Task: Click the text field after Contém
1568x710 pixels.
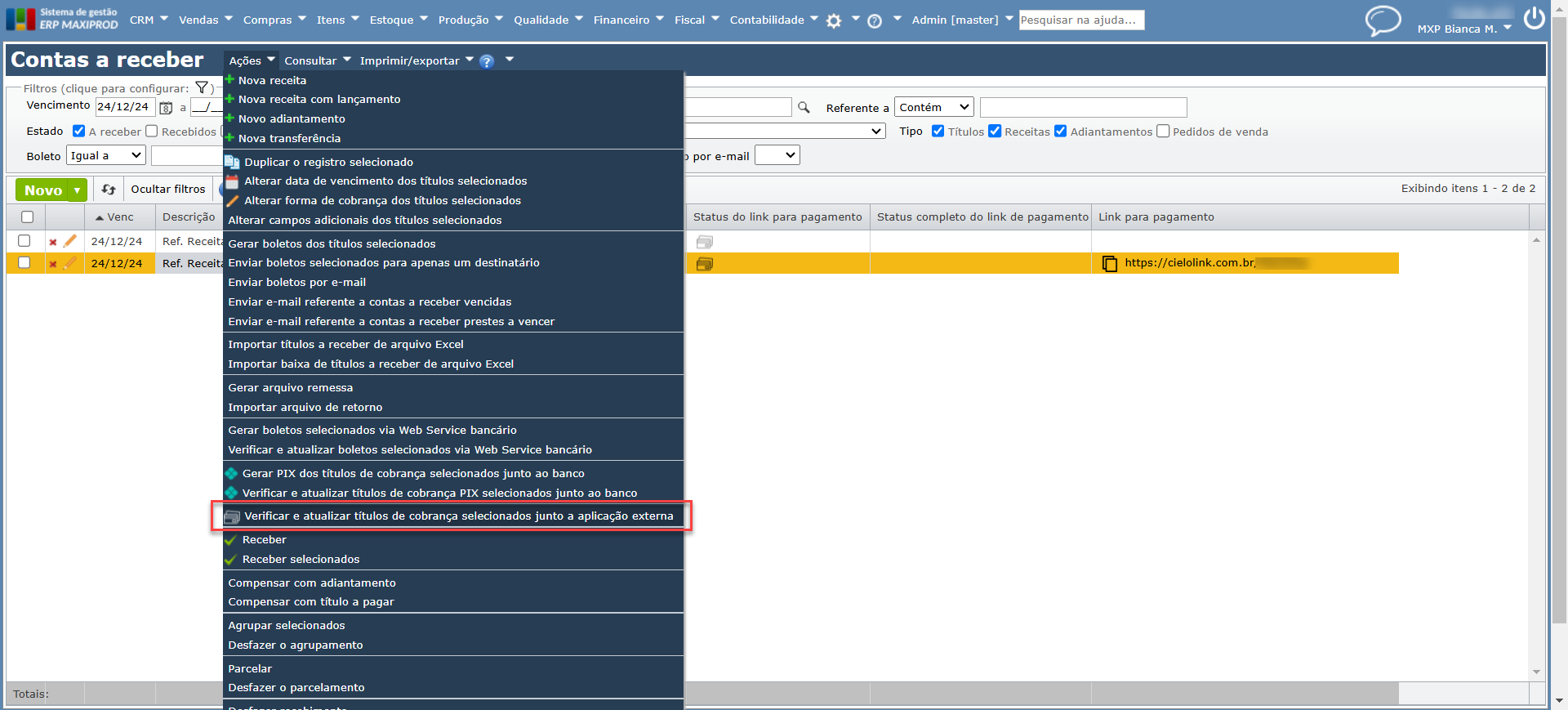Action: pyautogui.click(x=1083, y=107)
